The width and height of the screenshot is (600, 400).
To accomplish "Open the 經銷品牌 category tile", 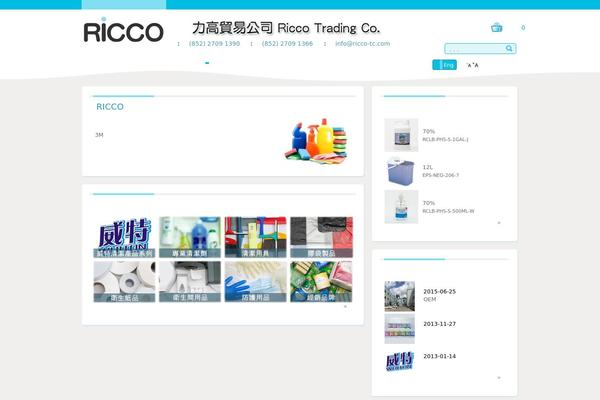I will click(x=321, y=282).
